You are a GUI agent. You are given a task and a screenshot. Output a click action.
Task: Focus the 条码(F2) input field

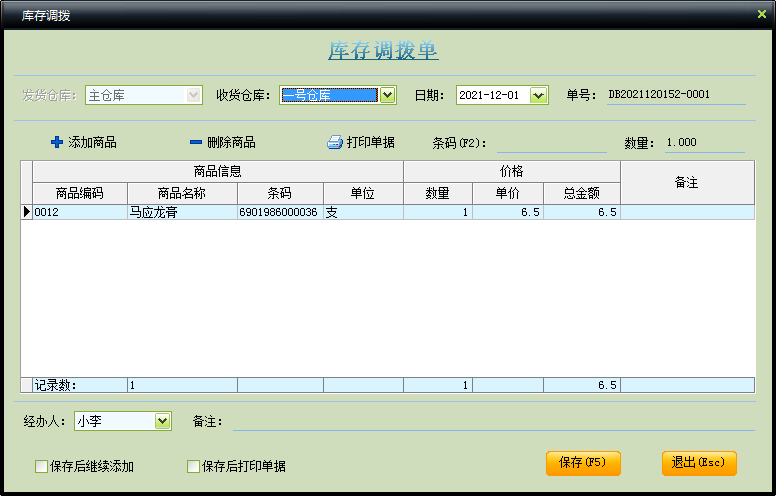tap(551, 143)
